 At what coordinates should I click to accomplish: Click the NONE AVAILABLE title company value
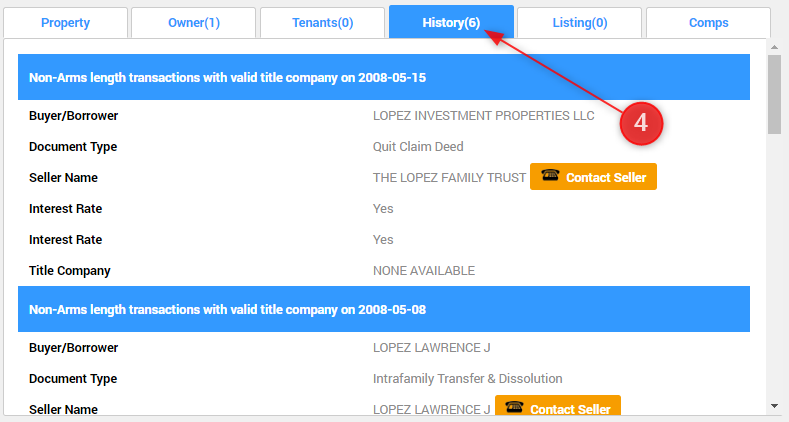423,271
